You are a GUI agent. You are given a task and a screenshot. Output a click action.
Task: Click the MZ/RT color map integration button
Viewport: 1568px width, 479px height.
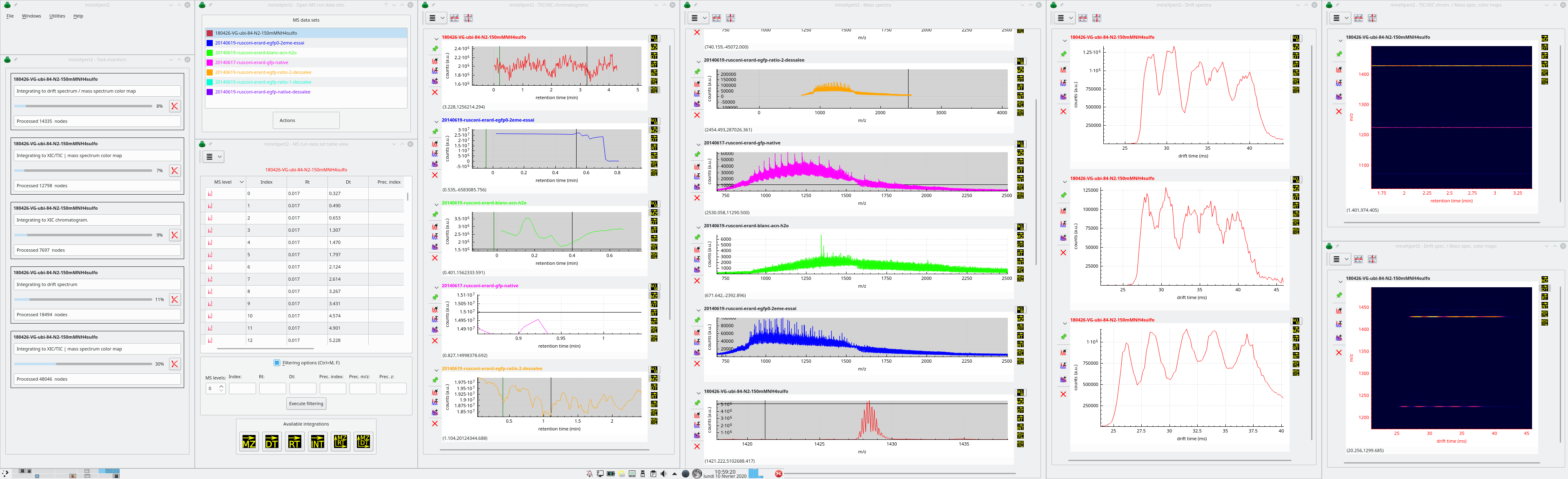(x=340, y=441)
